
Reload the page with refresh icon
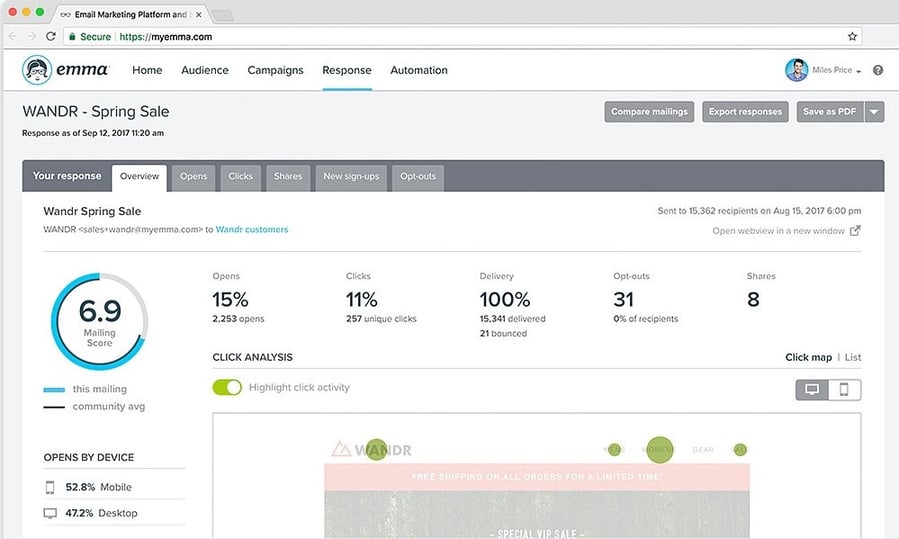[x=50, y=36]
